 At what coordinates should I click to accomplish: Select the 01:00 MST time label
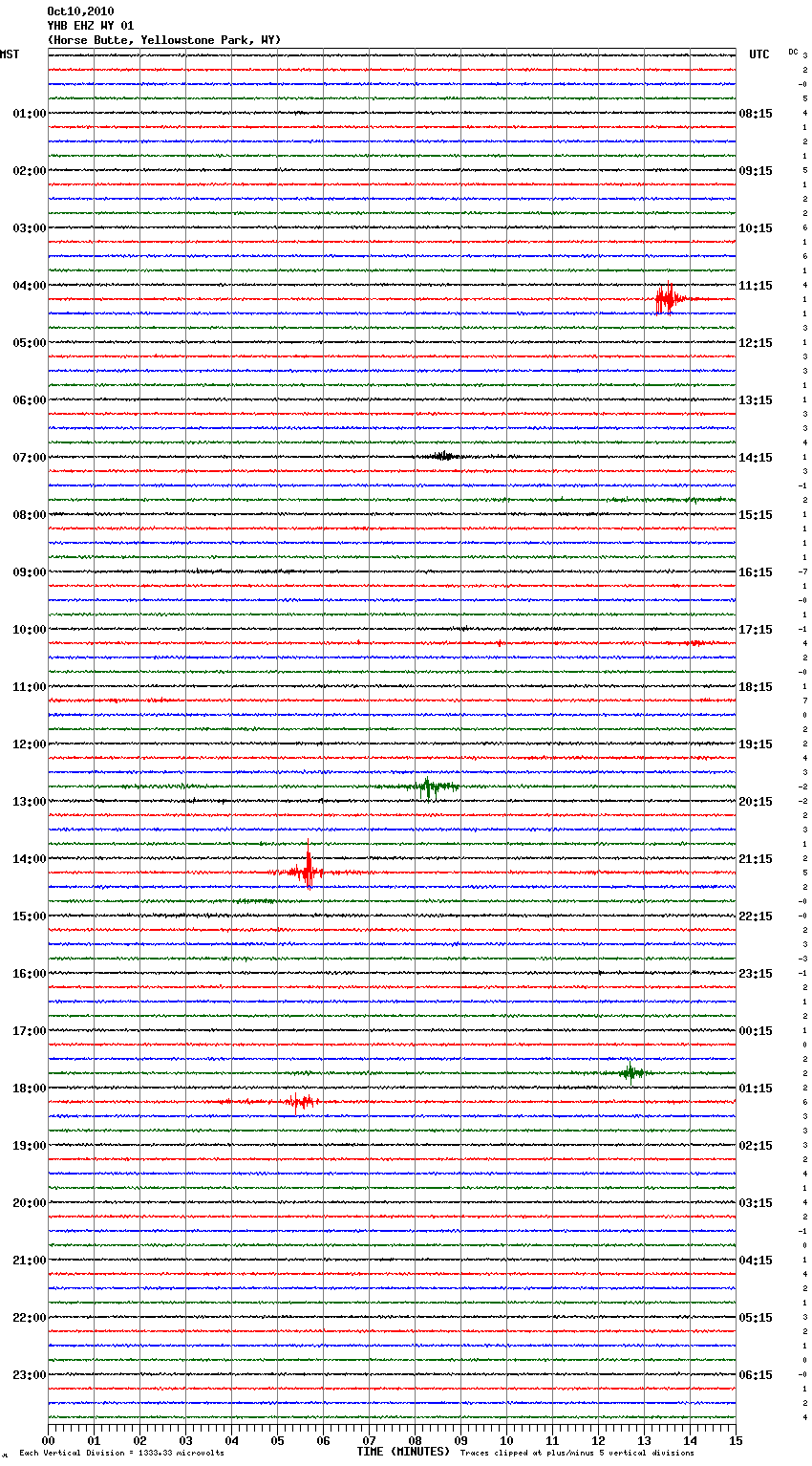pos(30,114)
